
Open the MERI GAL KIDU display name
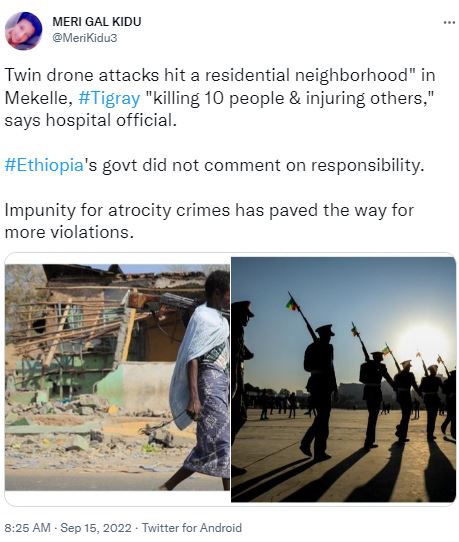[x=97, y=22]
